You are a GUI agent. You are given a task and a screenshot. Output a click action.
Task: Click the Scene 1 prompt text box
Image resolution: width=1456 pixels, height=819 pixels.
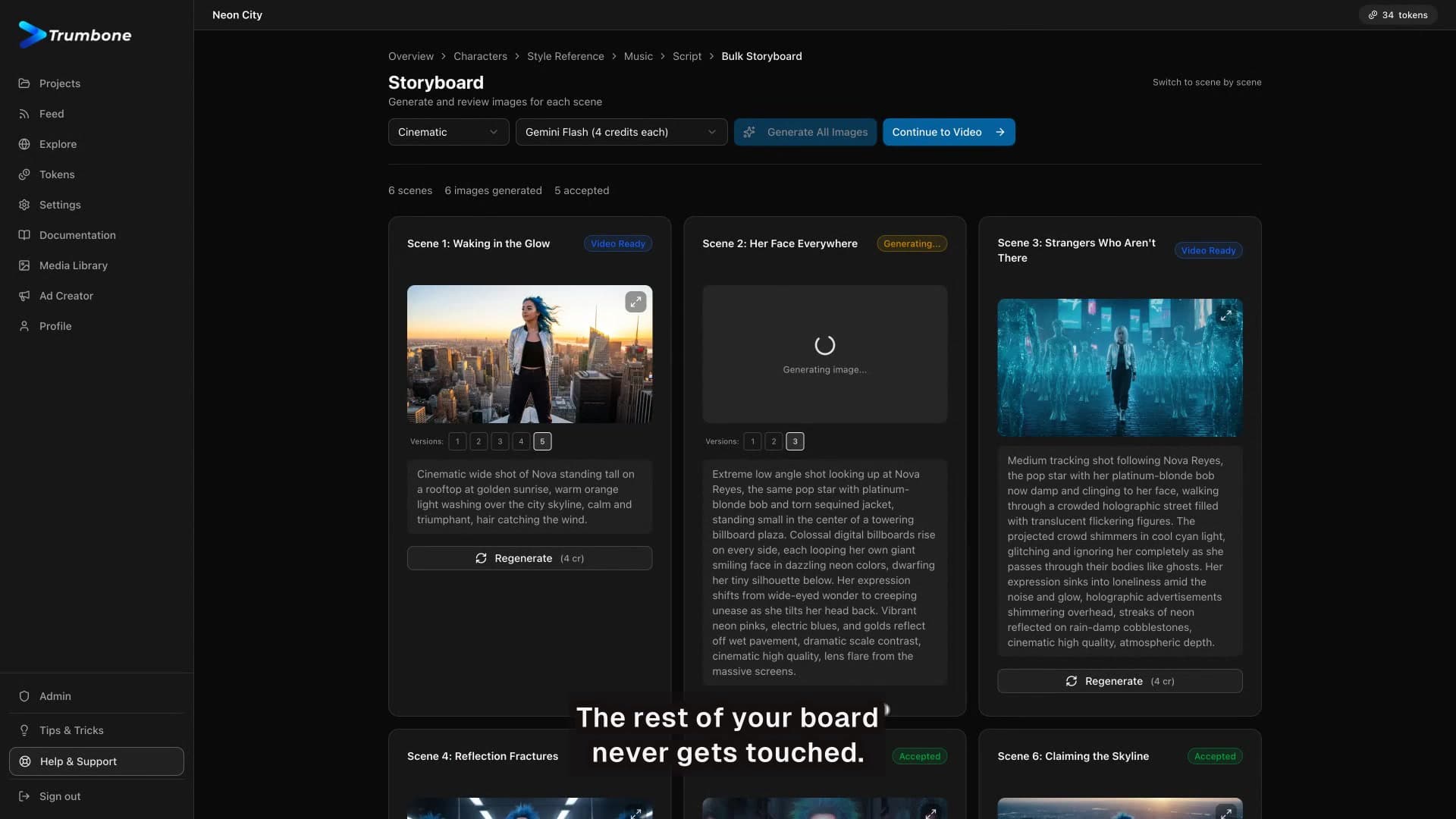(x=529, y=497)
